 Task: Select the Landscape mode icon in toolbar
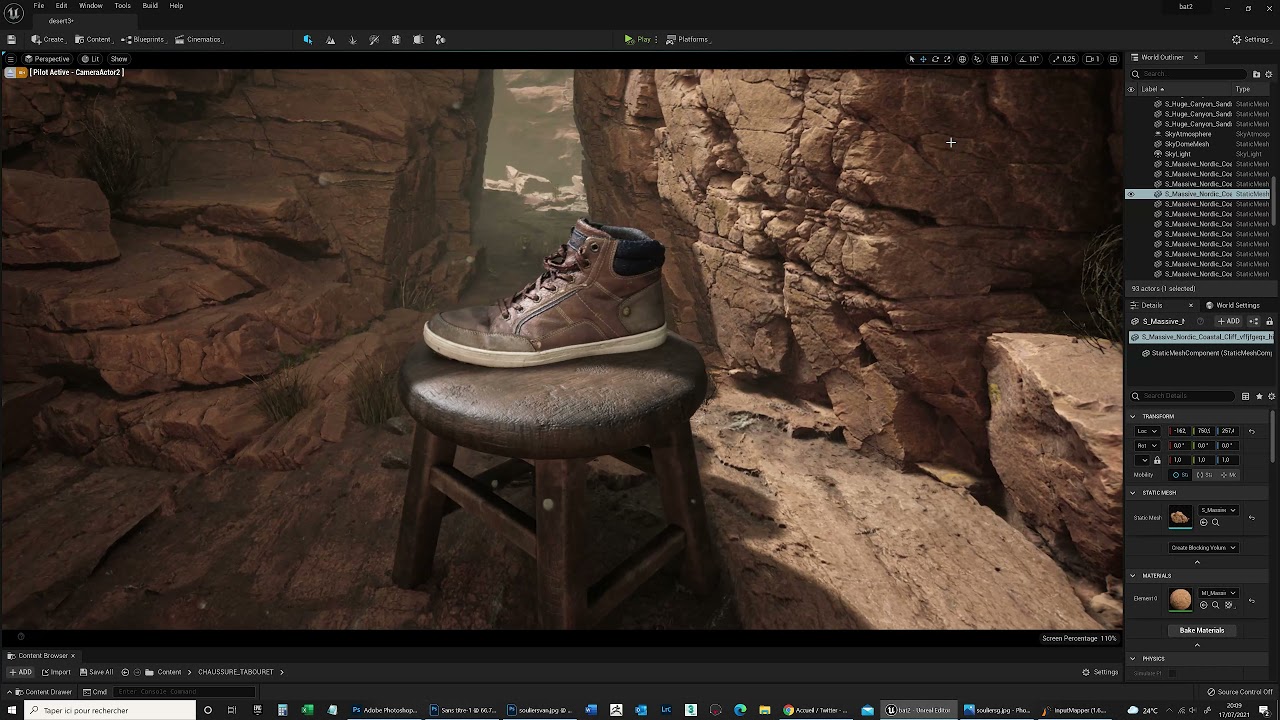coord(330,40)
